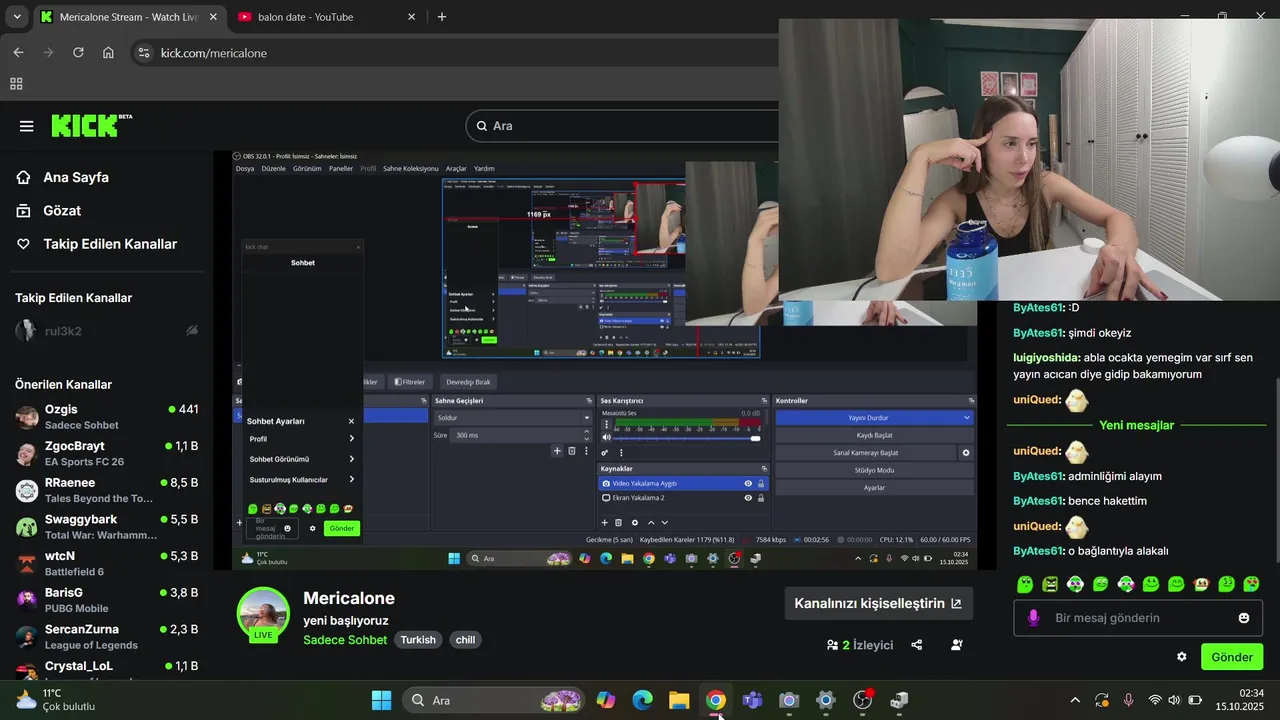The width and height of the screenshot is (1280, 720).
Task: Go back using the browser back arrow
Action: (18, 52)
